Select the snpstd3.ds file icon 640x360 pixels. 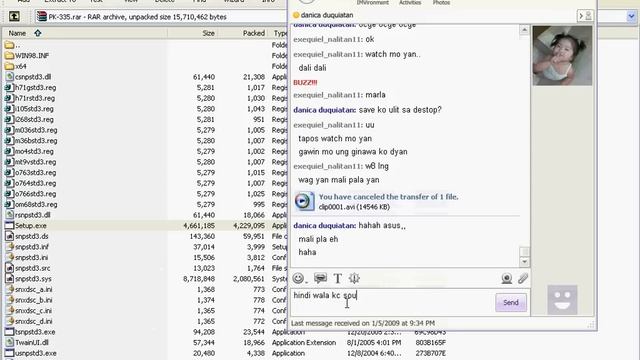9,236
